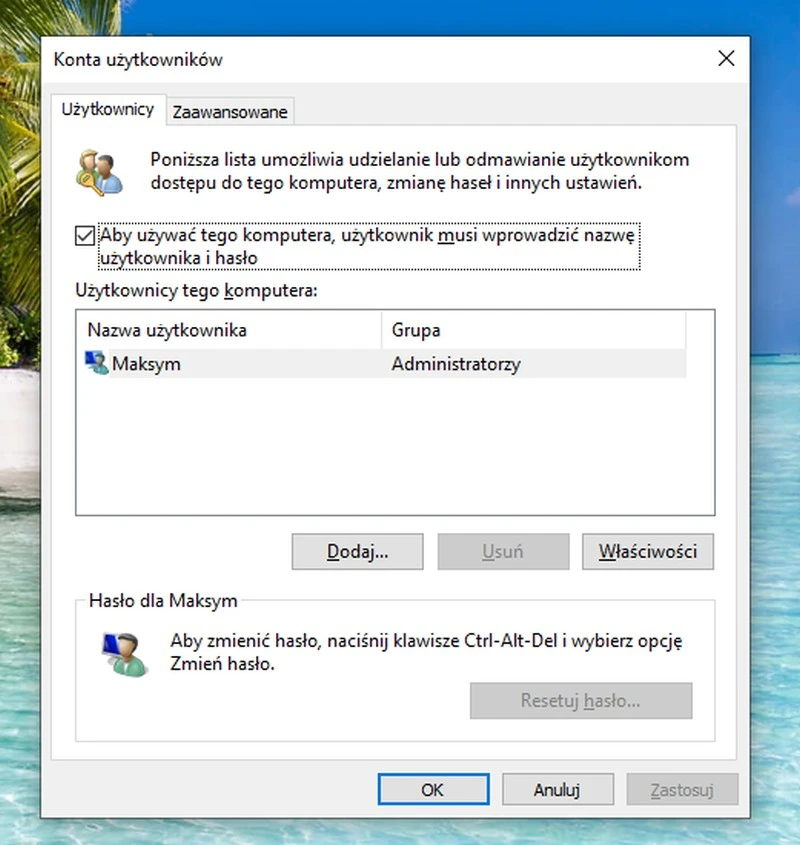Close the Konta użytkowników window
800x845 pixels.
[726, 59]
